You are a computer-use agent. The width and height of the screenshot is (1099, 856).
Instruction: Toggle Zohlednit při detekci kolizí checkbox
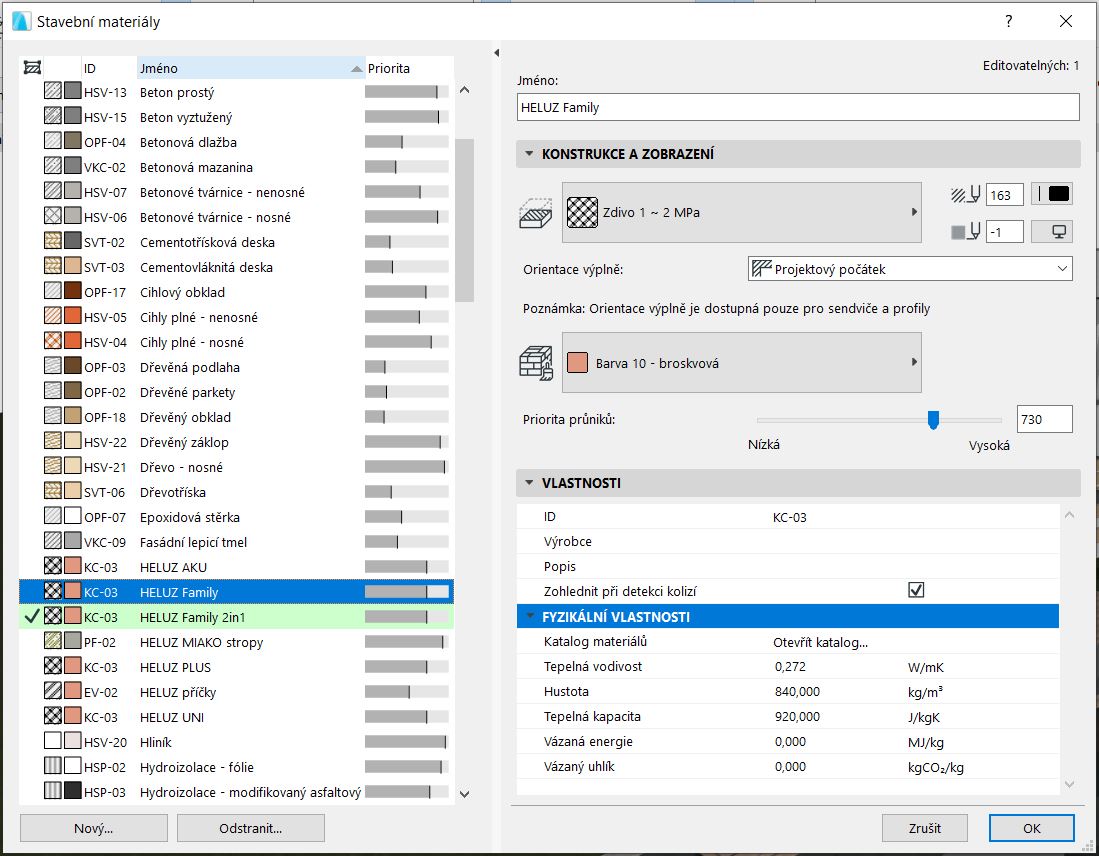915,590
